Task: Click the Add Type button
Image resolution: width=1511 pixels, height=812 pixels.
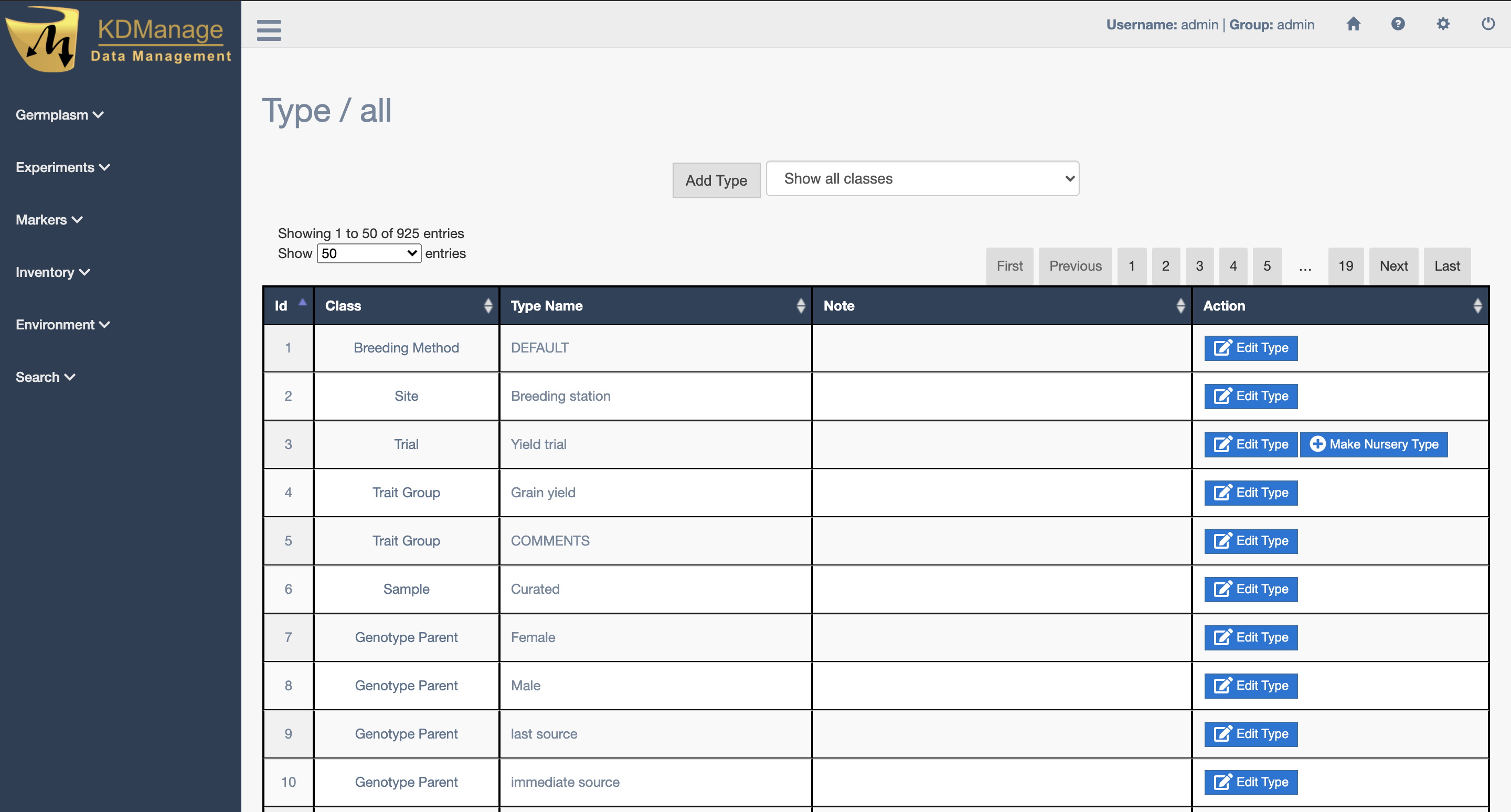Action: [x=716, y=180]
